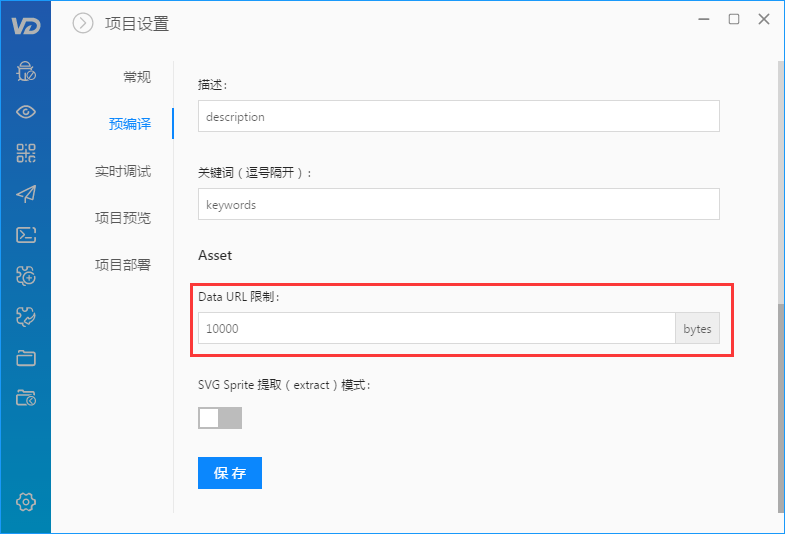
Task: Click the paper plane deploy icon
Action: coord(26,194)
